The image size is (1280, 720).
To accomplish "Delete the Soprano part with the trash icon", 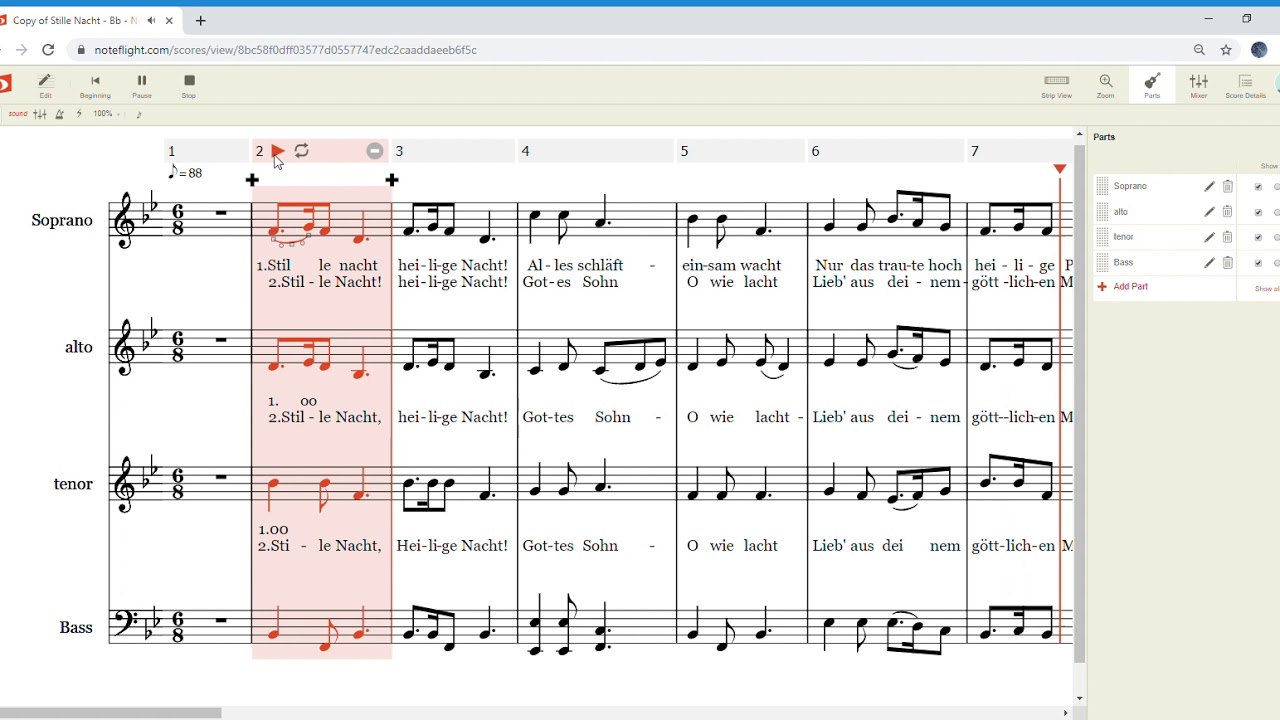I will pyautogui.click(x=1228, y=186).
